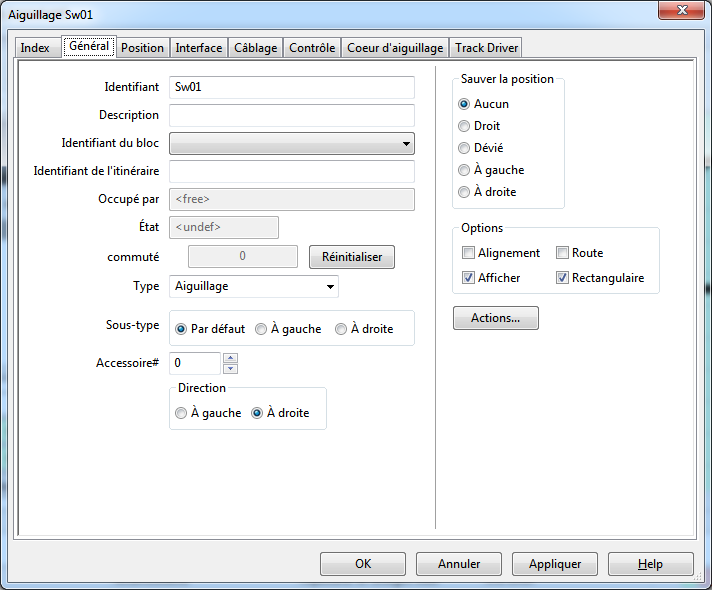Decrease the Accessoire# value with down arrow

click(231, 368)
